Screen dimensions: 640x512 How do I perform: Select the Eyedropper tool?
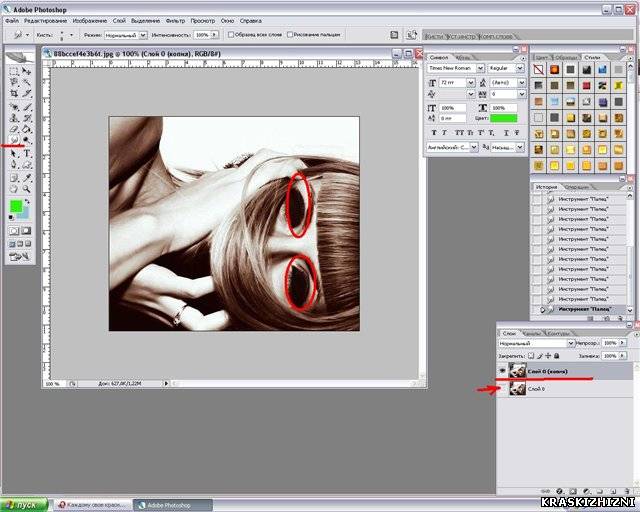(x=27, y=178)
